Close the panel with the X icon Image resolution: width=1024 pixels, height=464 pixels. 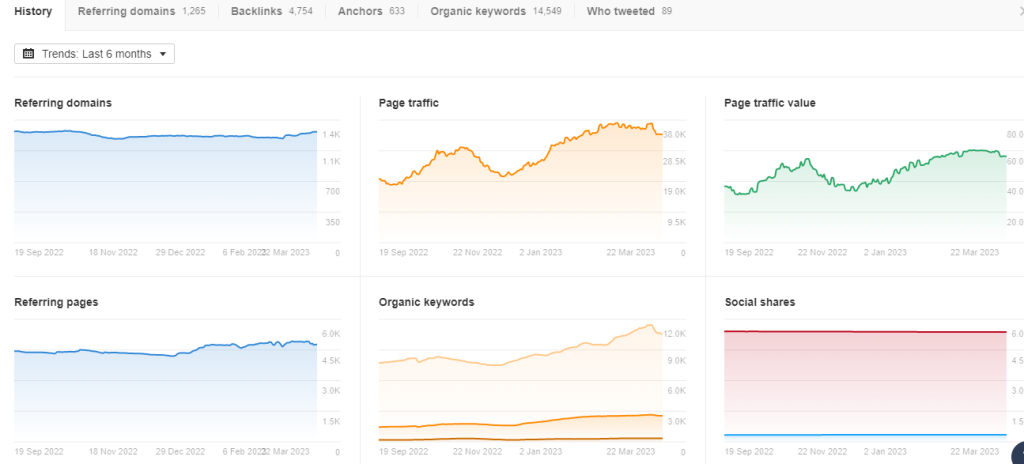pos(1020,11)
